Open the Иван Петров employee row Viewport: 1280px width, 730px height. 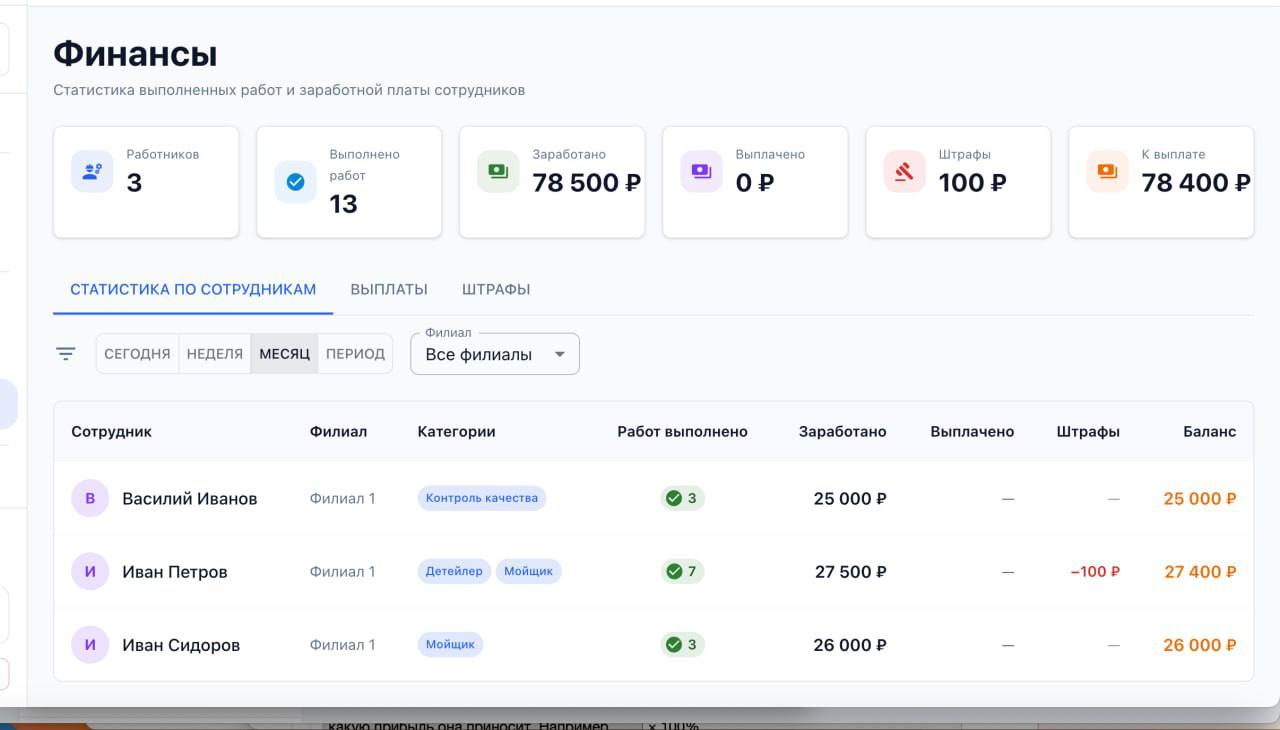653,572
